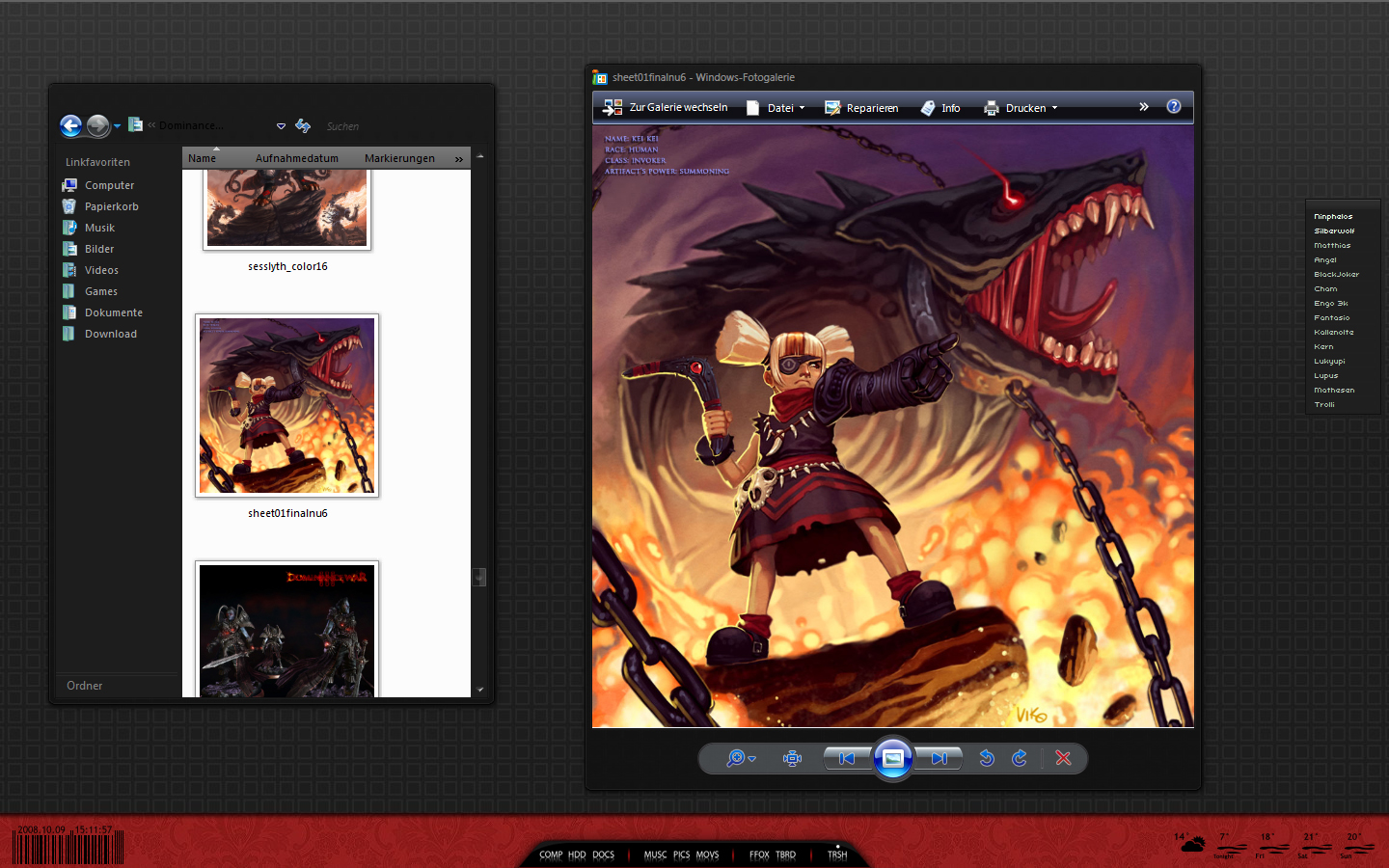This screenshot has width=1389, height=868.
Task: Show the Info pane in Fotogalerie
Action: (940, 108)
